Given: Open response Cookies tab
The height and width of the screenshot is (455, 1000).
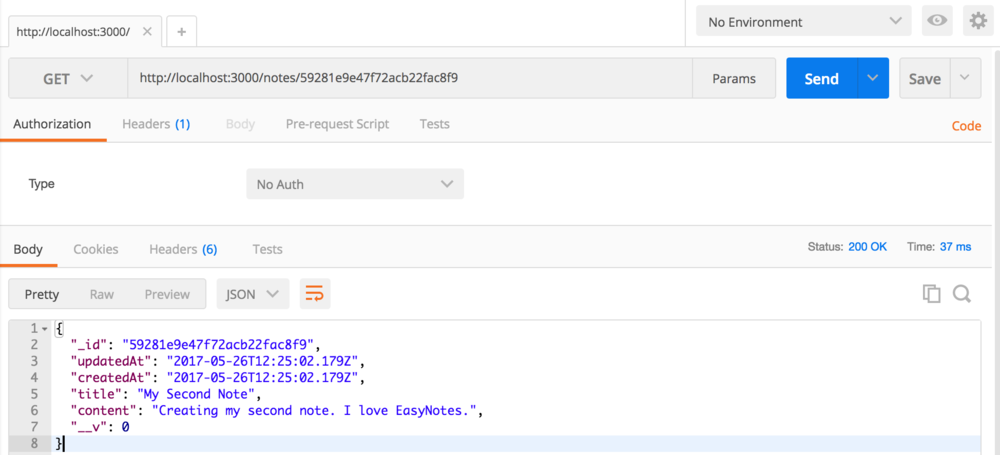Looking at the screenshot, I should point(96,249).
